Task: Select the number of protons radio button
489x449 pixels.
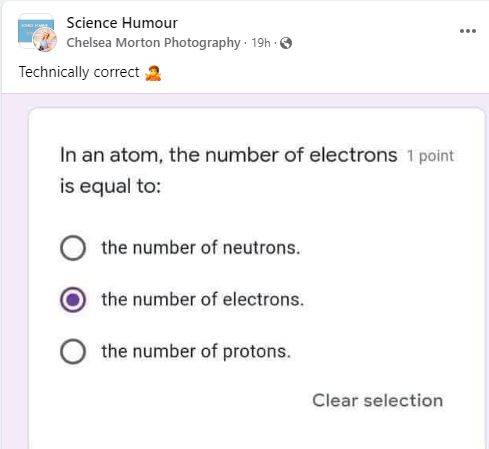Action: coord(73,351)
